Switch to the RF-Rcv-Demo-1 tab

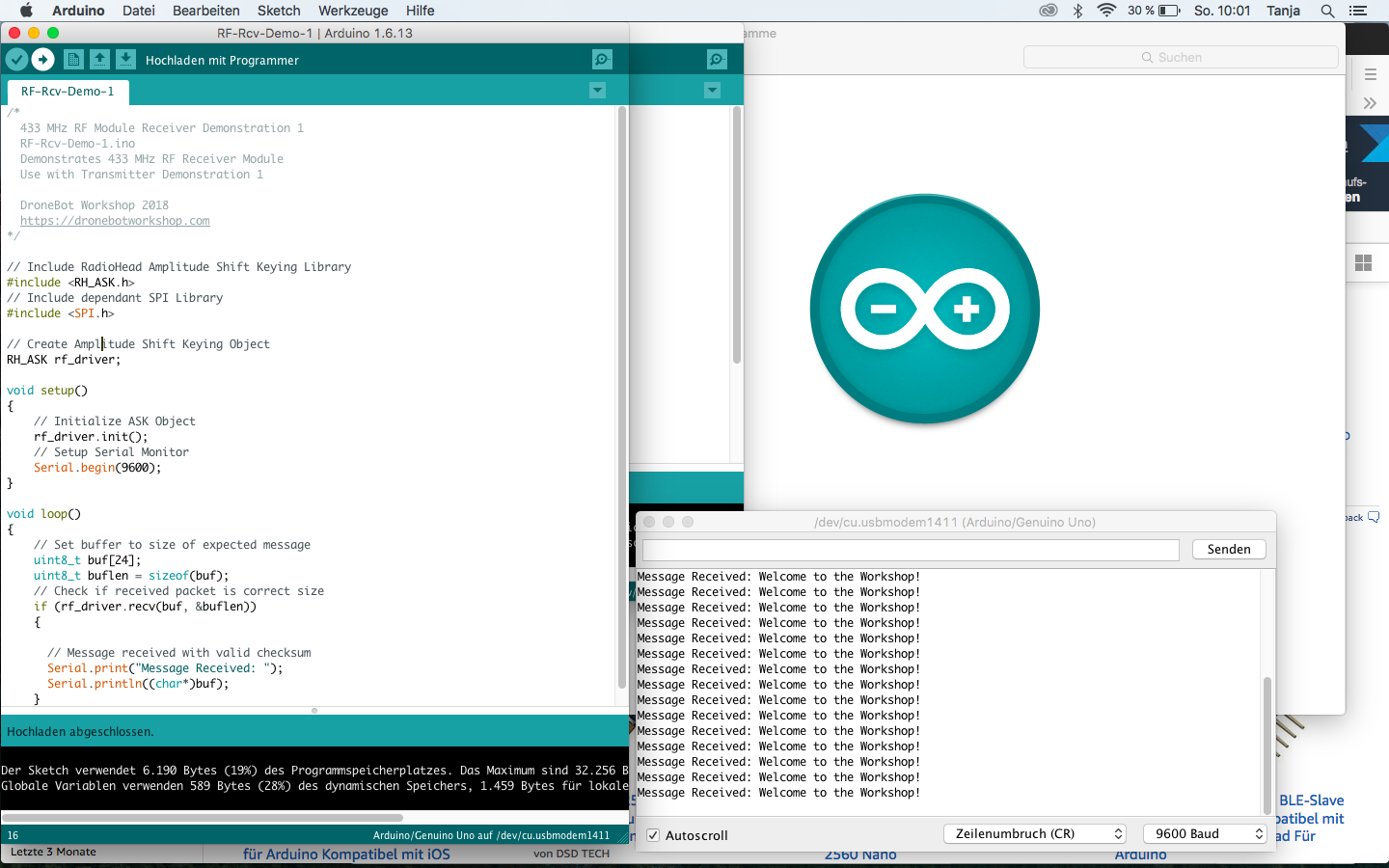(x=68, y=92)
